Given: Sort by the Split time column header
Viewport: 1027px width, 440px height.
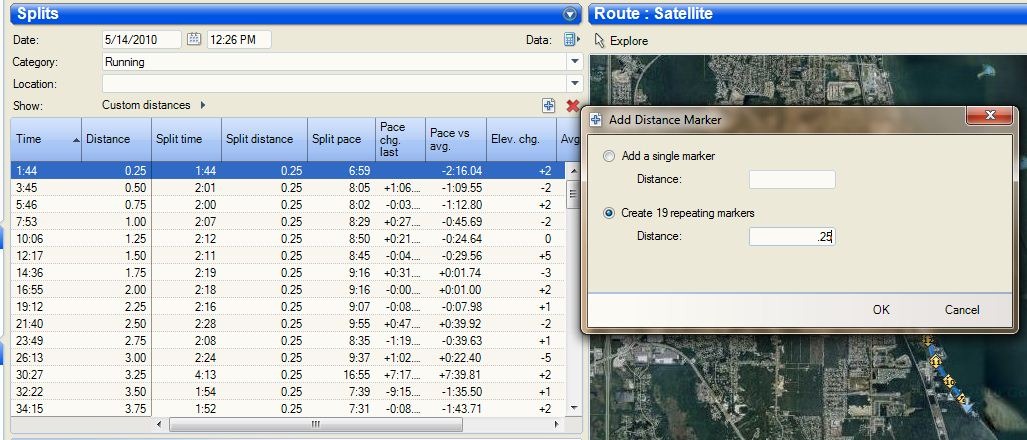Looking at the screenshot, I should (x=187, y=139).
